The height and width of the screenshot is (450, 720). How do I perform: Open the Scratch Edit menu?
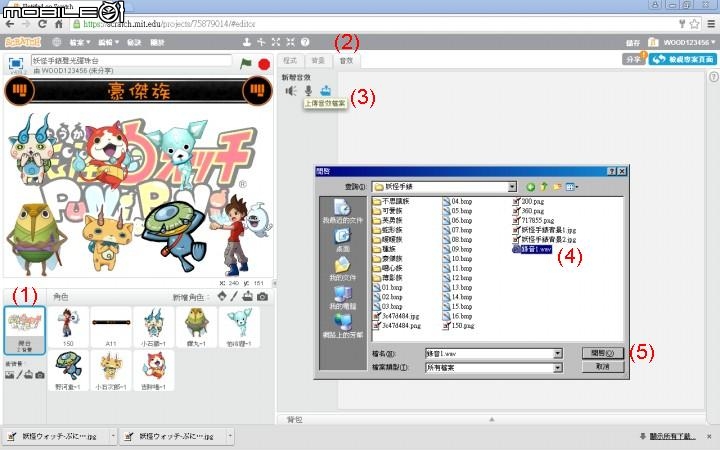coord(108,42)
